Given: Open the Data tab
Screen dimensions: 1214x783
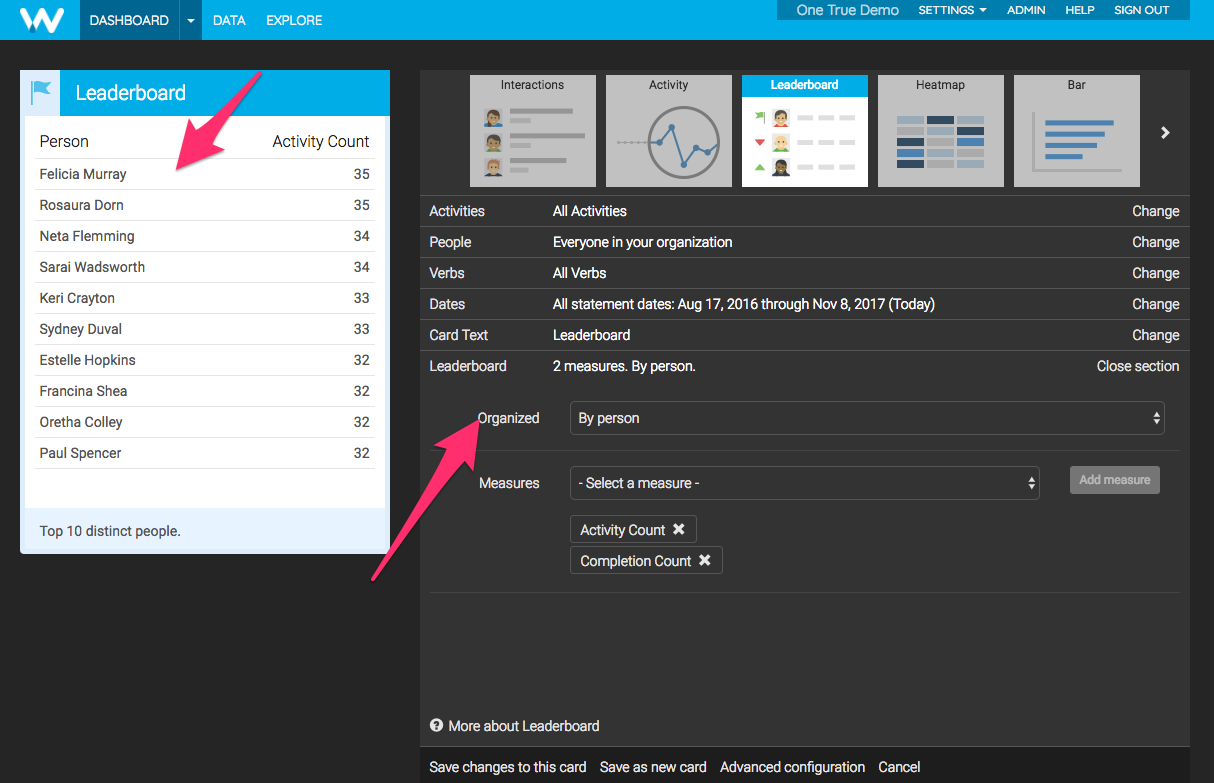Looking at the screenshot, I should 229,20.
